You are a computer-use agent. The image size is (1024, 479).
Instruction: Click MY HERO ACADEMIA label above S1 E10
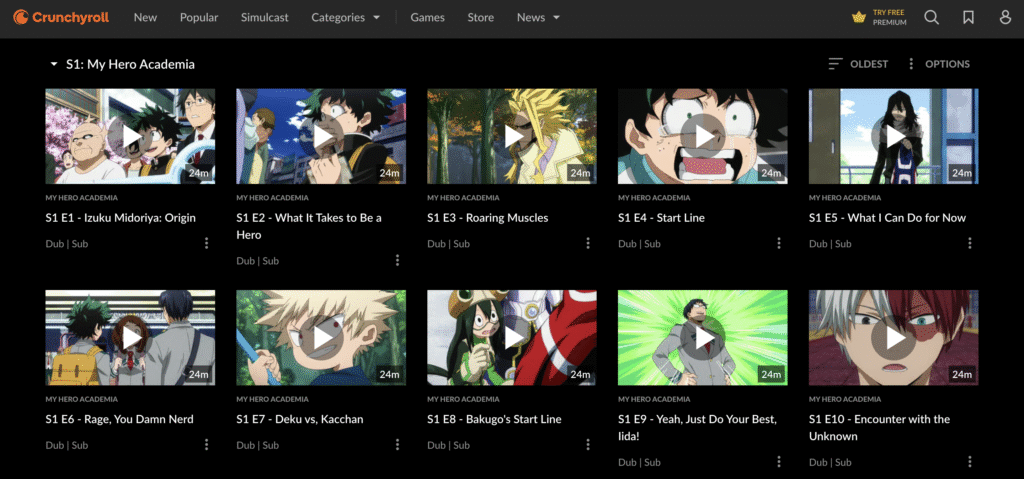pyautogui.click(x=845, y=399)
